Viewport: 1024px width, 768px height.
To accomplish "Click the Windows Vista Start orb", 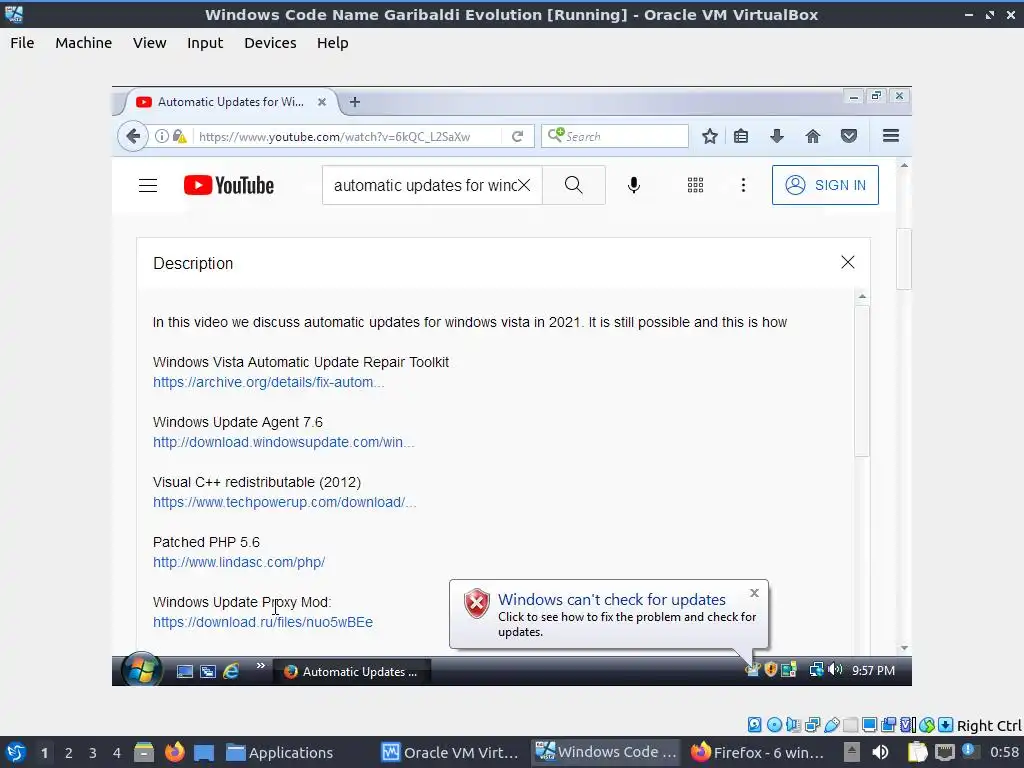I will pos(141,669).
